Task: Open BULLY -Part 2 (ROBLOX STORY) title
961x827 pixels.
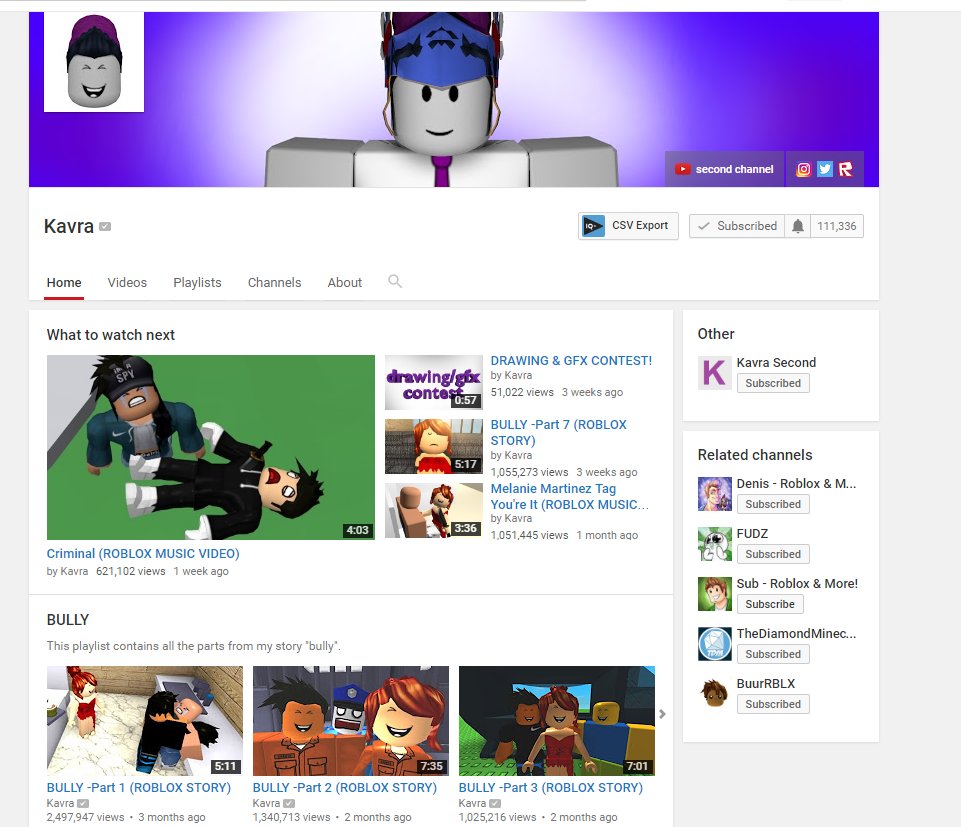Action: (x=344, y=788)
